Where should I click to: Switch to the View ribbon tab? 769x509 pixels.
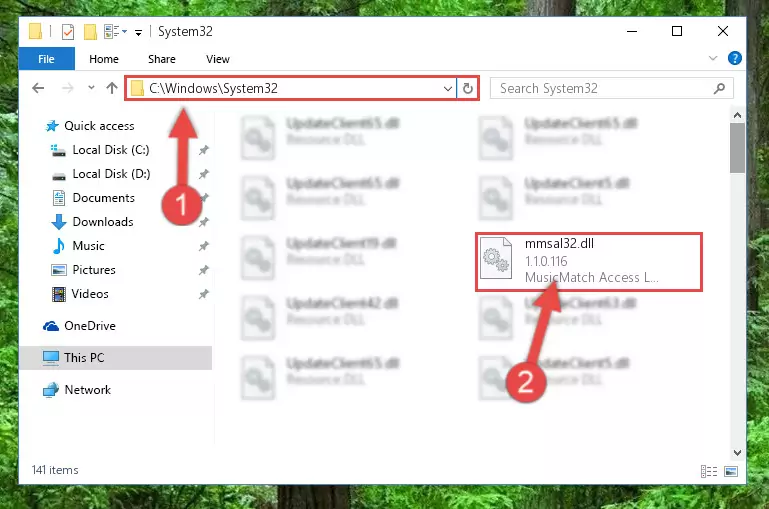pyautogui.click(x=218, y=59)
